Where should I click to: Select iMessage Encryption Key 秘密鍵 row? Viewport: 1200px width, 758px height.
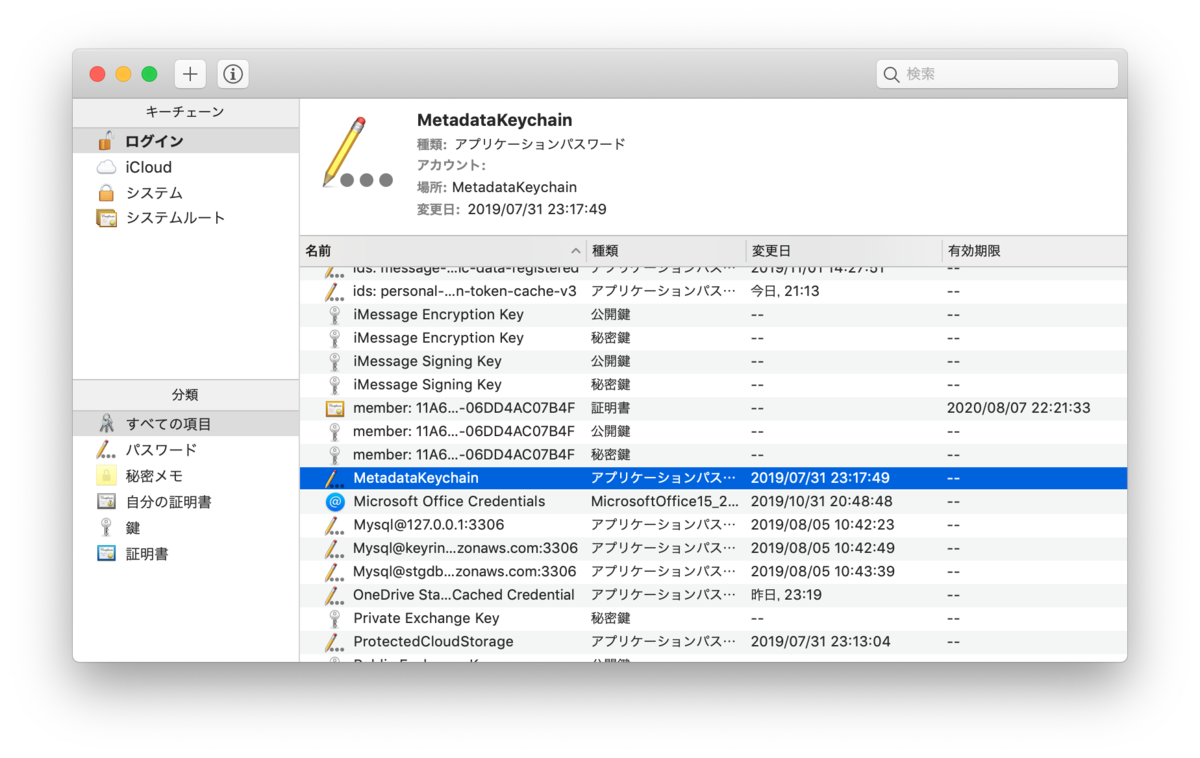[x=713, y=338]
